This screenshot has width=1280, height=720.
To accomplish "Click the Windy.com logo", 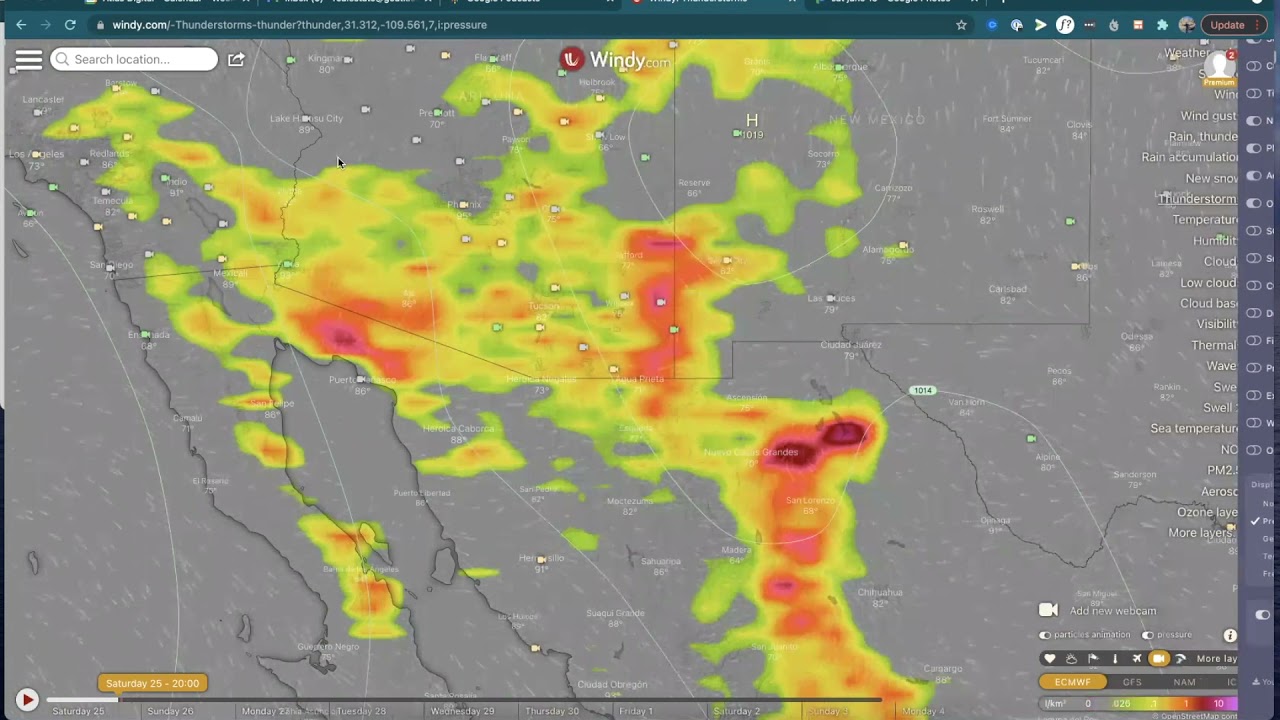I will (x=615, y=60).
